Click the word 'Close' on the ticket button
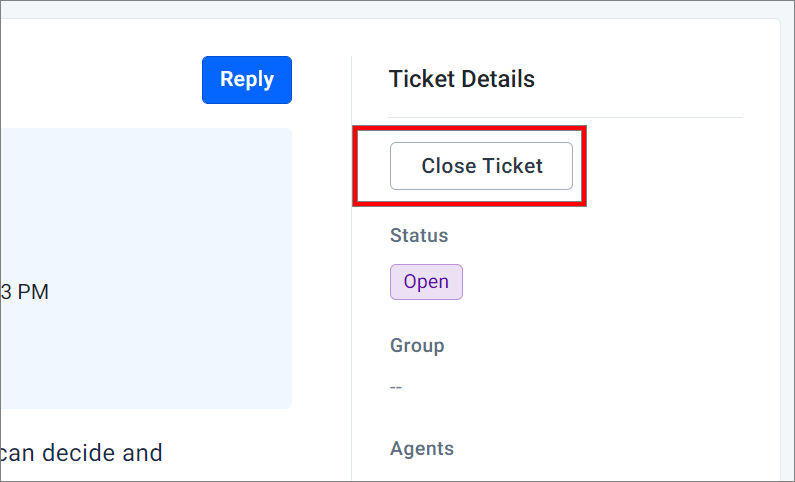Screen dimensions: 795x482 448,166
